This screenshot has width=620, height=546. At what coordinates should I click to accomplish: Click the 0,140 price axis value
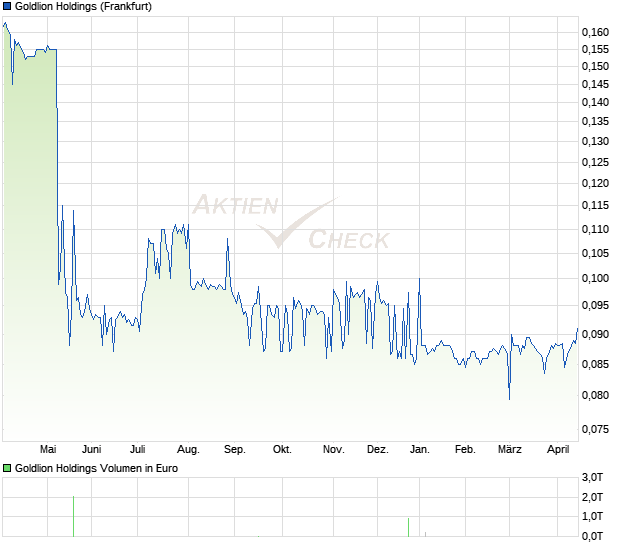[595, 102]
